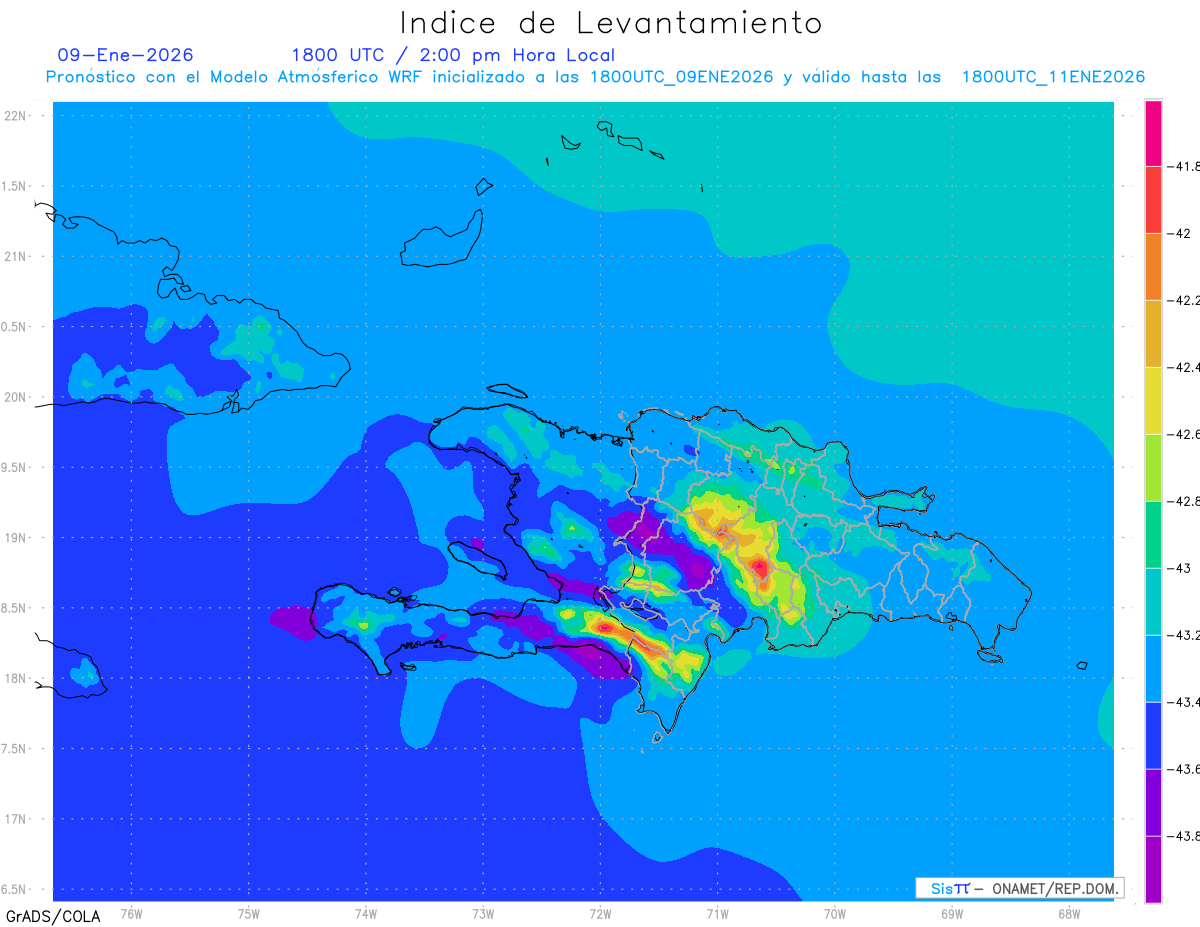Click the '-43' color bar value label
Image resolution: width=1200 pixels, height=927 pixels.
(x=1181, y=568)
